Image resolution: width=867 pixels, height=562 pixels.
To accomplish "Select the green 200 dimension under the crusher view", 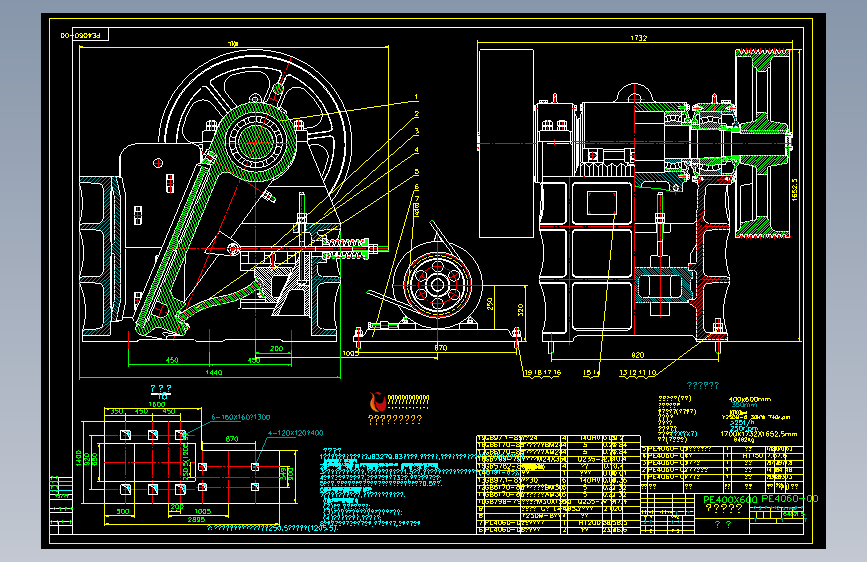I will click(276, 348).
